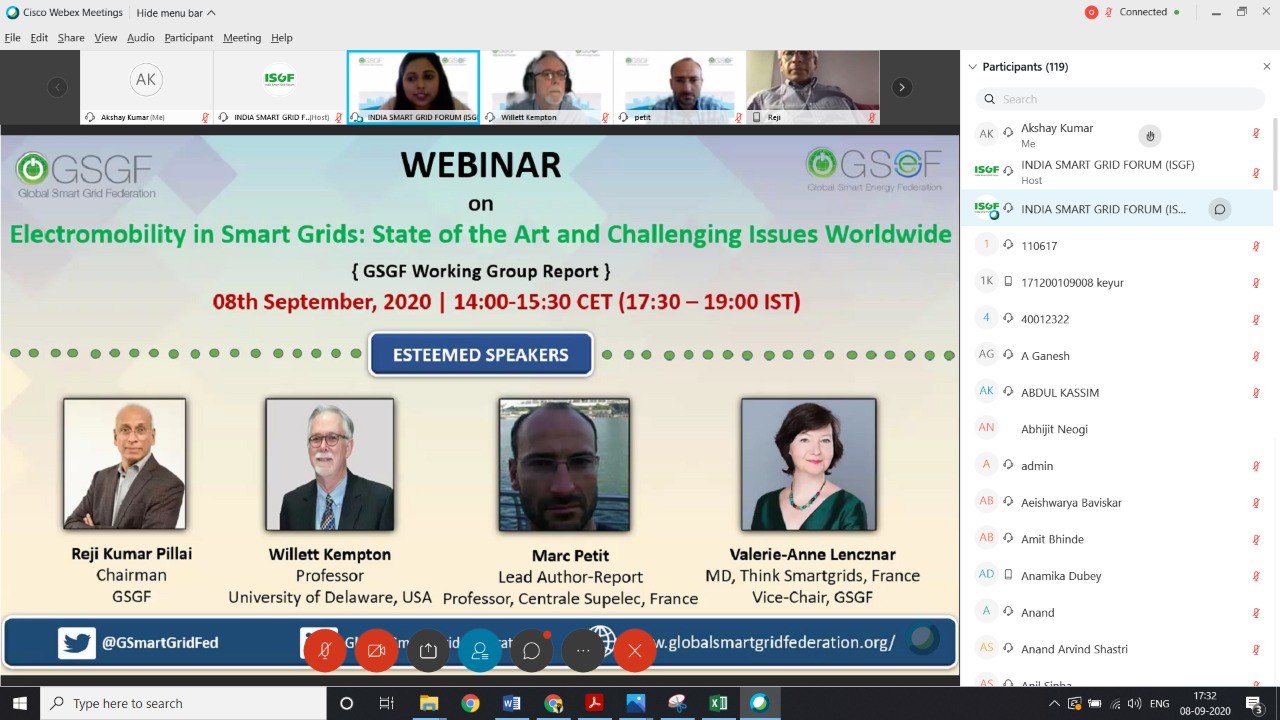Select participant Anand
This screenshot has height=720, width=1280.
point(1117,612)
